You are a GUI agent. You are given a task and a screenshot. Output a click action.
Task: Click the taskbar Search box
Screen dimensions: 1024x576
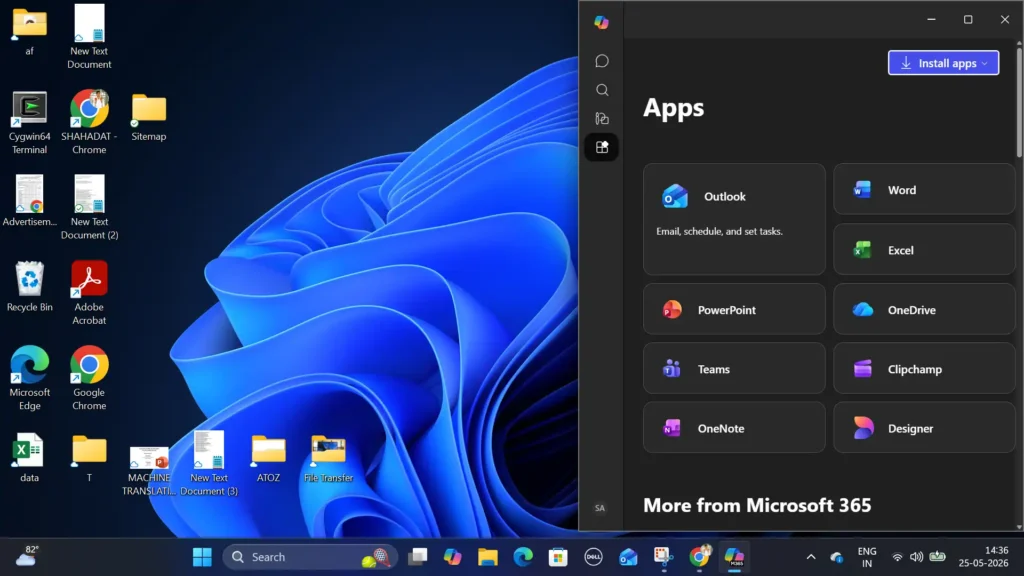[310, 557]
